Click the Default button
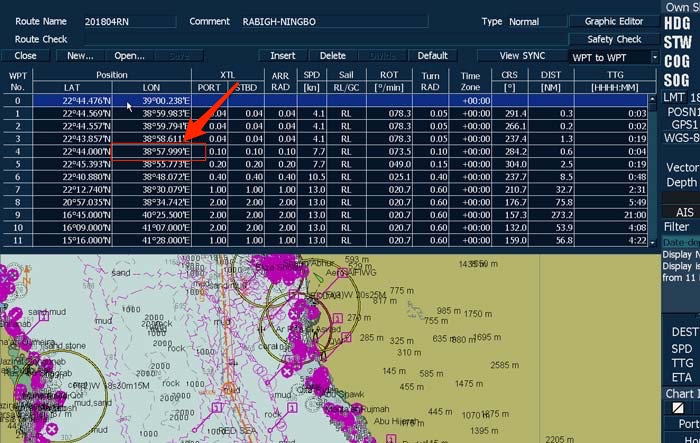 [432, 56]
